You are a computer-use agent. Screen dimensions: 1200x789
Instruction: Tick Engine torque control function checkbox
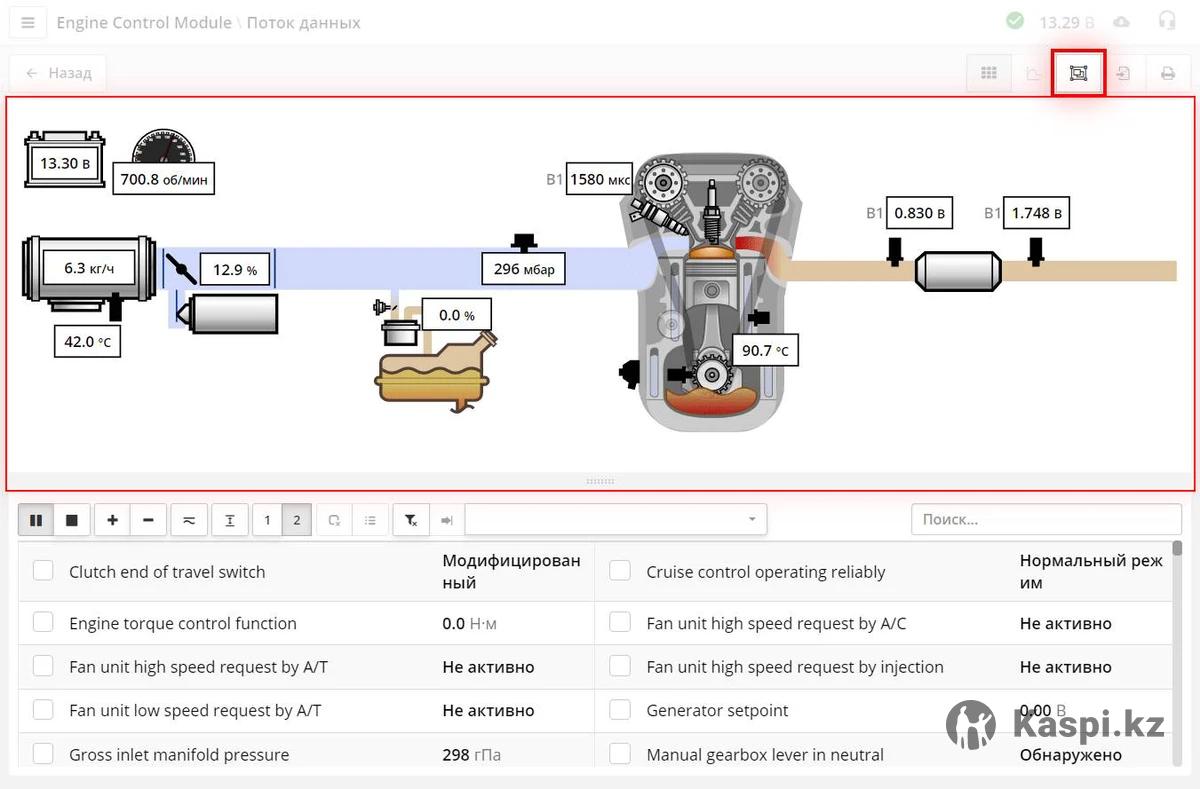[43, 622]
